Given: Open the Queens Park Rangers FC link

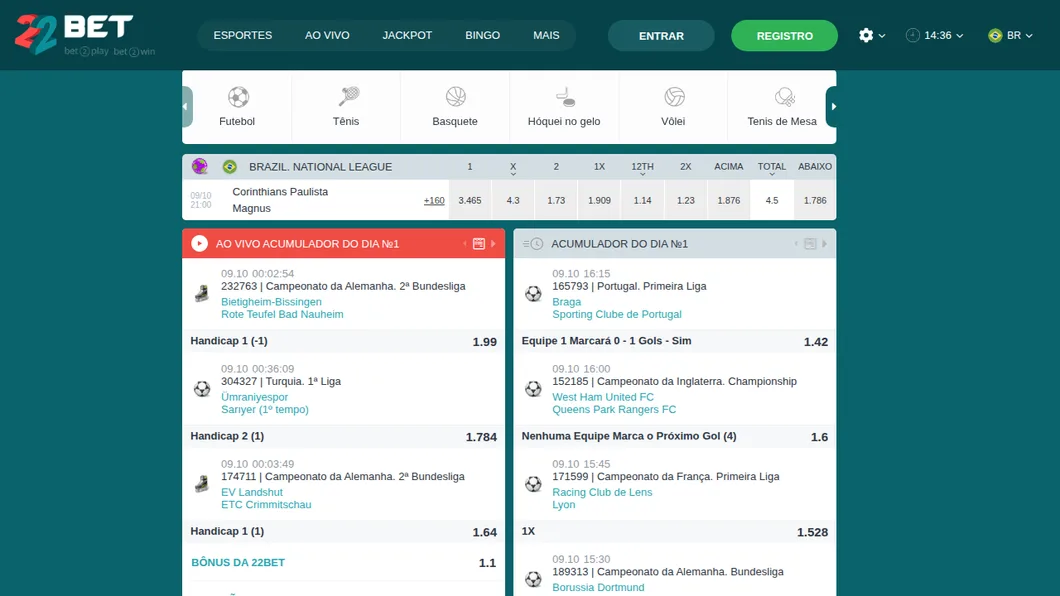Looking at the screenshot, I should point(614,409).
